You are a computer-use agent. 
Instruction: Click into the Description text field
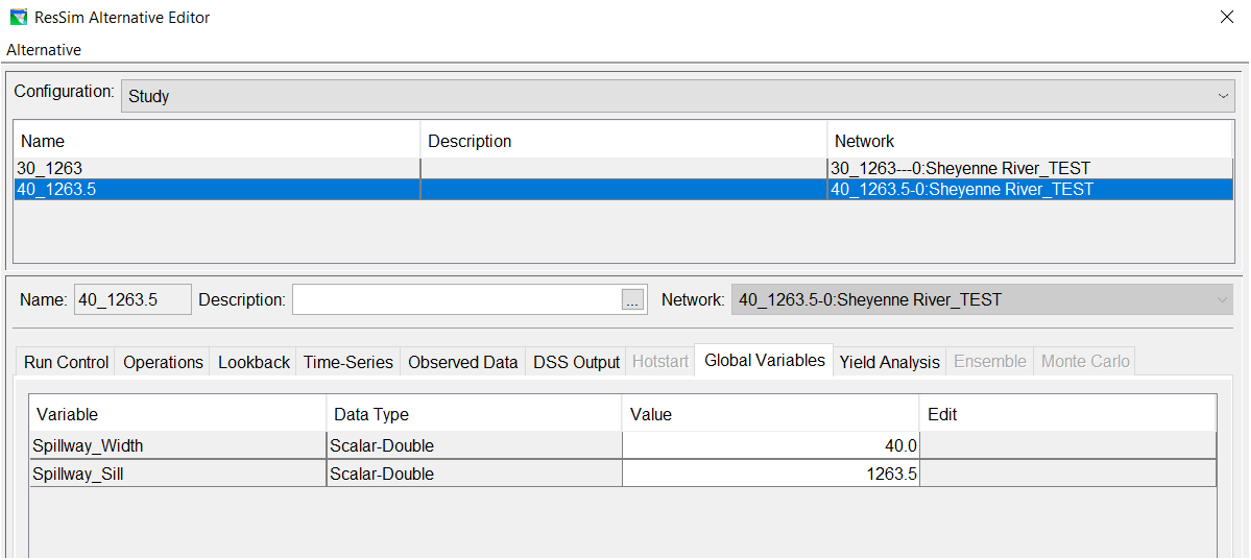click(x=456, y=300)
